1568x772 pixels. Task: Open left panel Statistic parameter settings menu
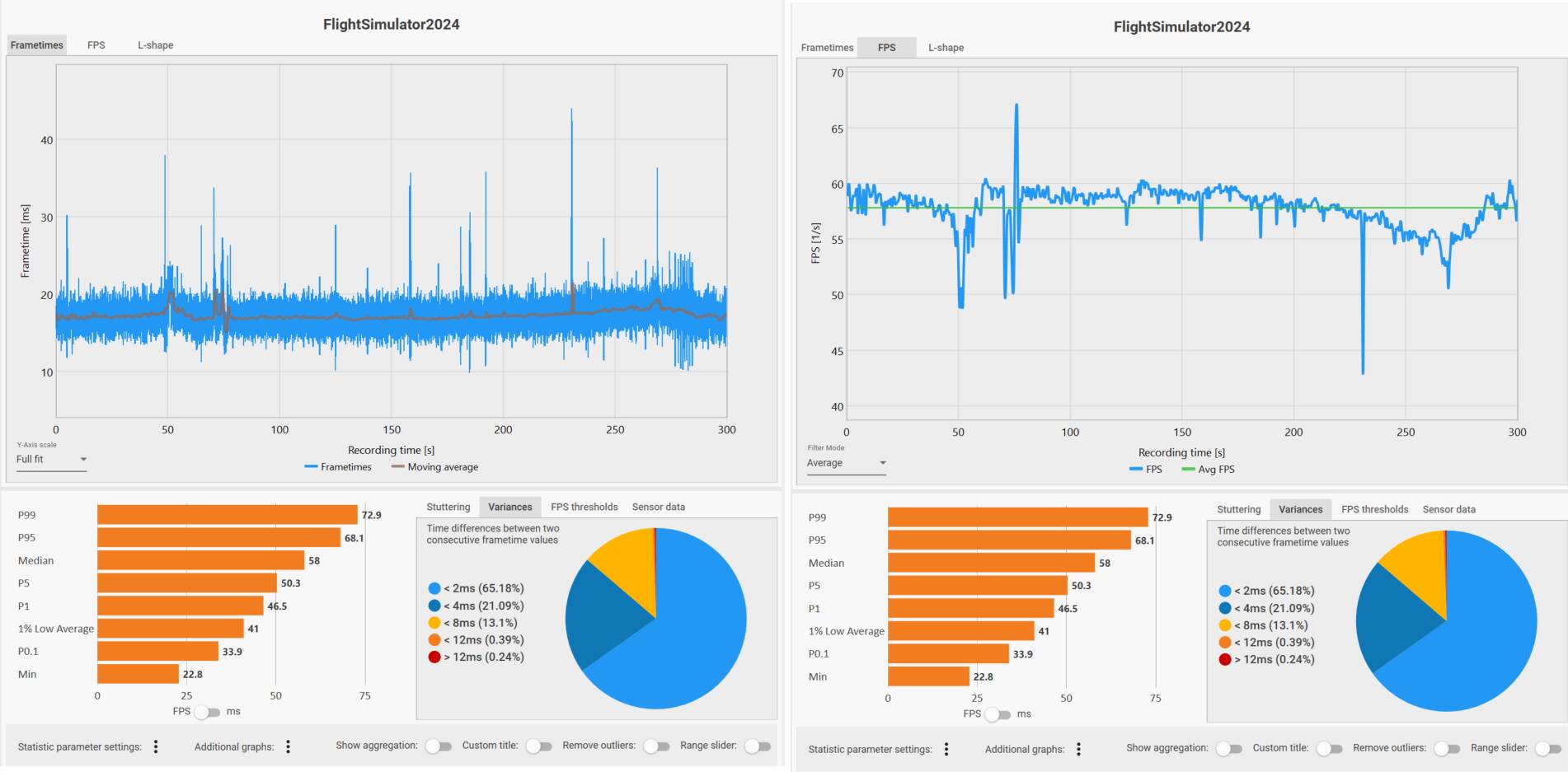[x=156, y=746]
